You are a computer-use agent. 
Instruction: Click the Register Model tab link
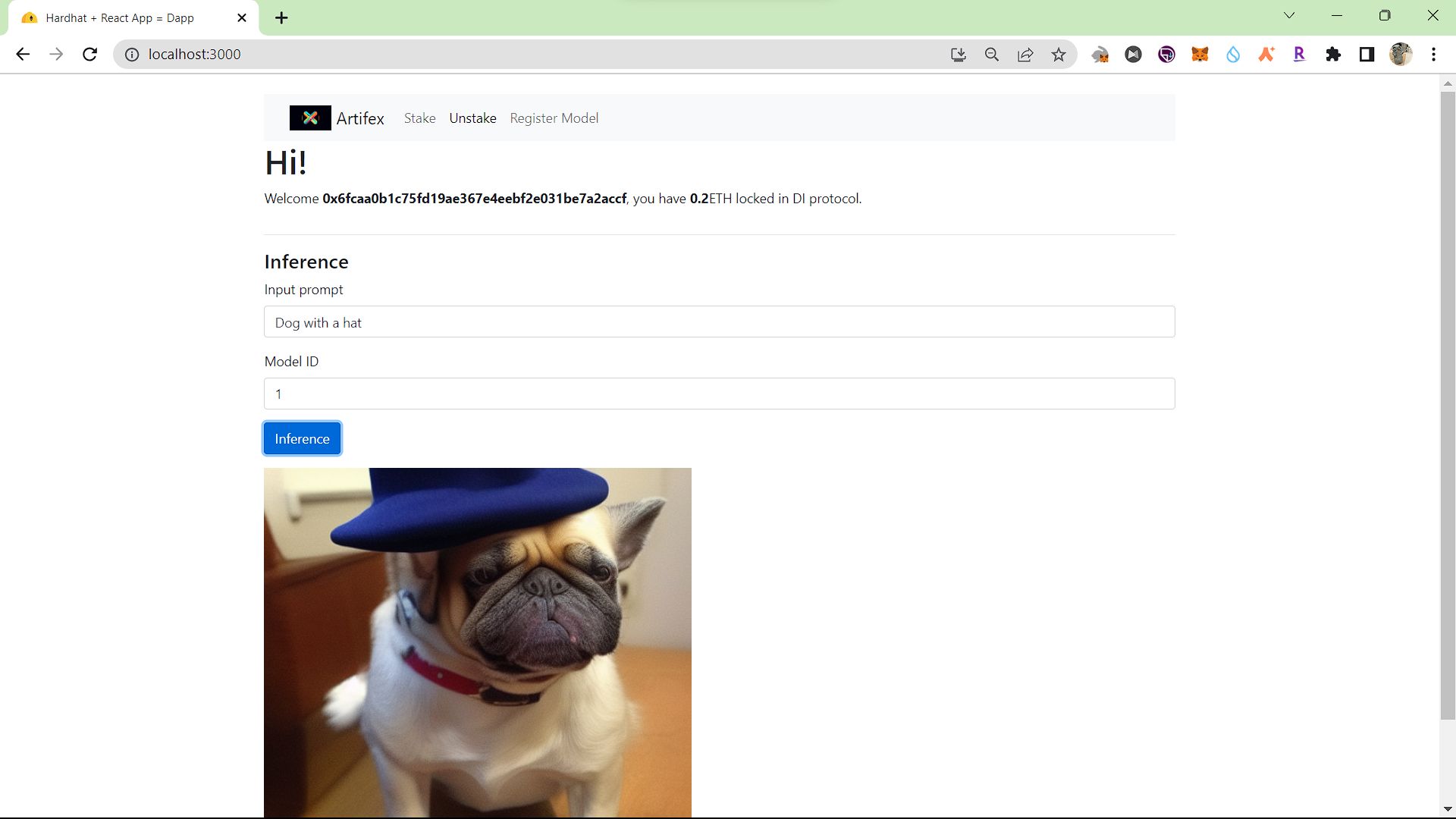pos(554,117)
